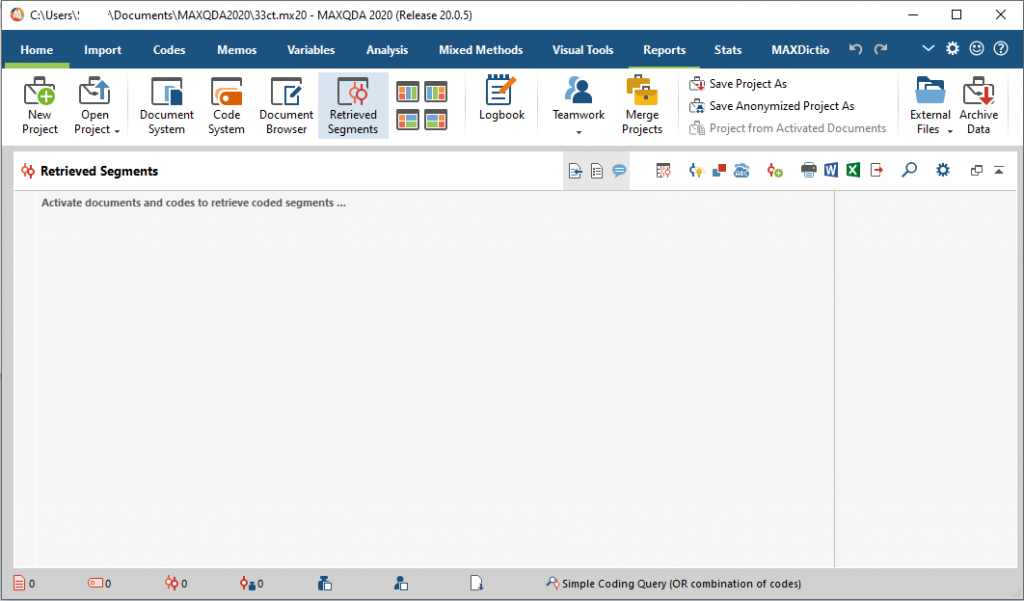Click the New Project icon
Viewport: 1024px width, 601px height.
point(40,91)
